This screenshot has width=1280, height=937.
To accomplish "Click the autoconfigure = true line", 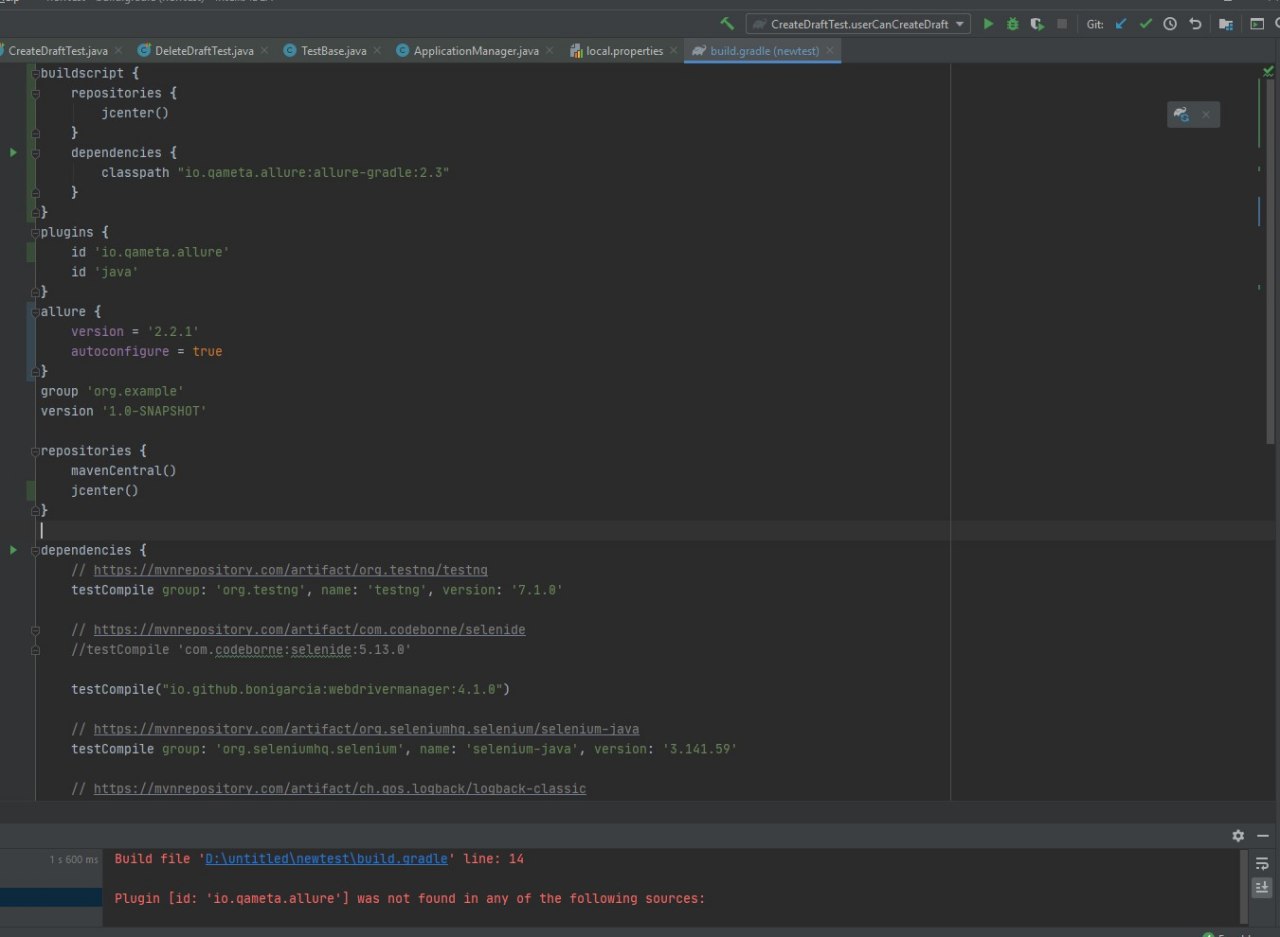I will click(146, 351).
